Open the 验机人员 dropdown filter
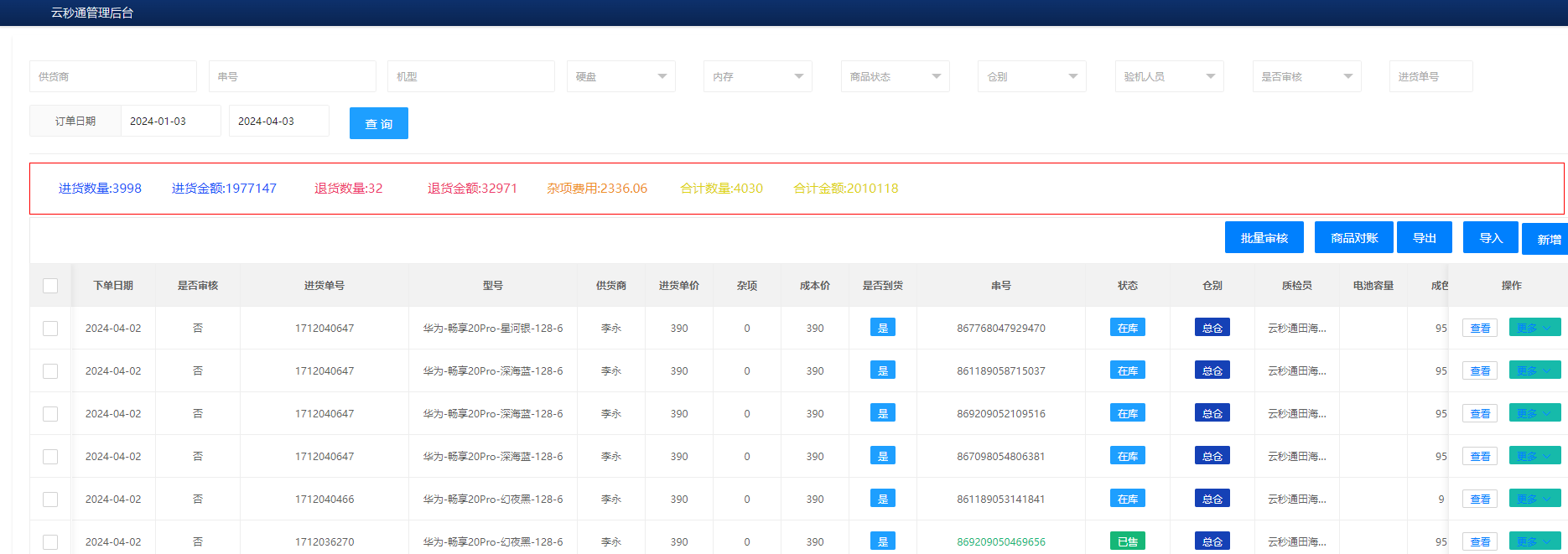Screen dimensions: 1568x554 (x=1170, y=76)
